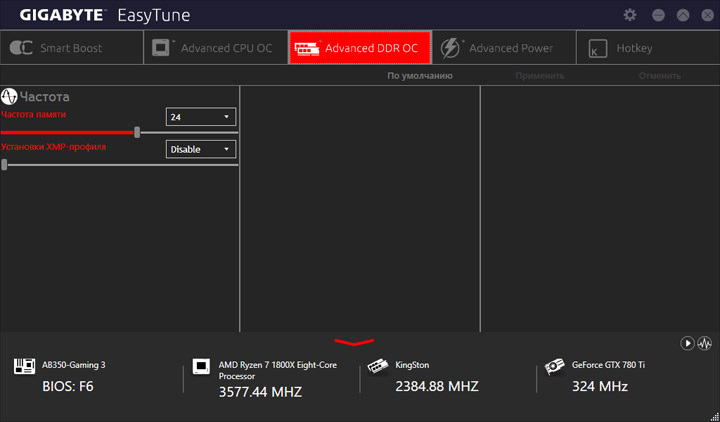720x422 pixels.
Task: Click the AMD Ryzen 7 1800X processor name
Action: click(x=277, y=370)
